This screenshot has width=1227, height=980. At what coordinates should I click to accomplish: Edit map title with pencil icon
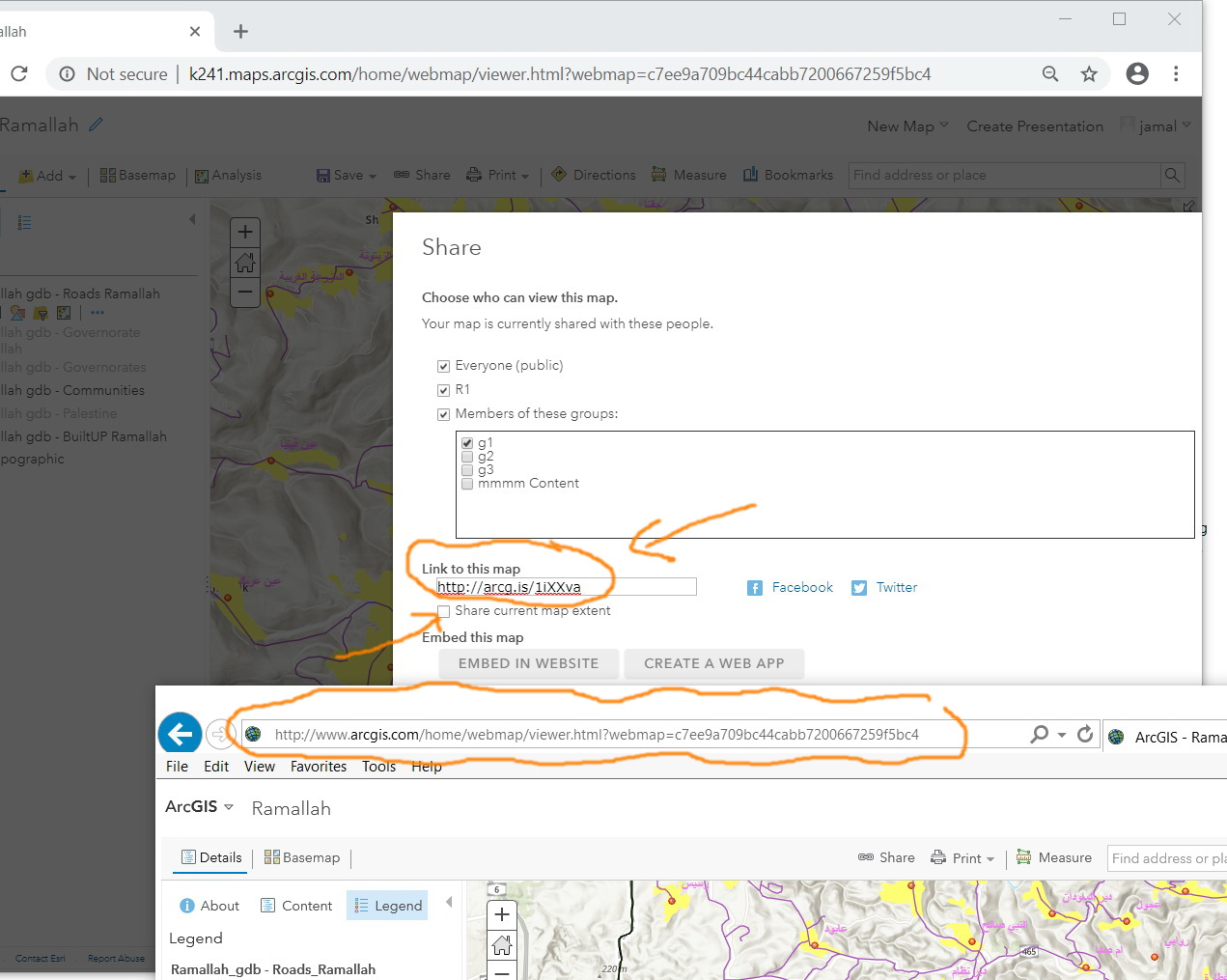click(x=96, y=125)
